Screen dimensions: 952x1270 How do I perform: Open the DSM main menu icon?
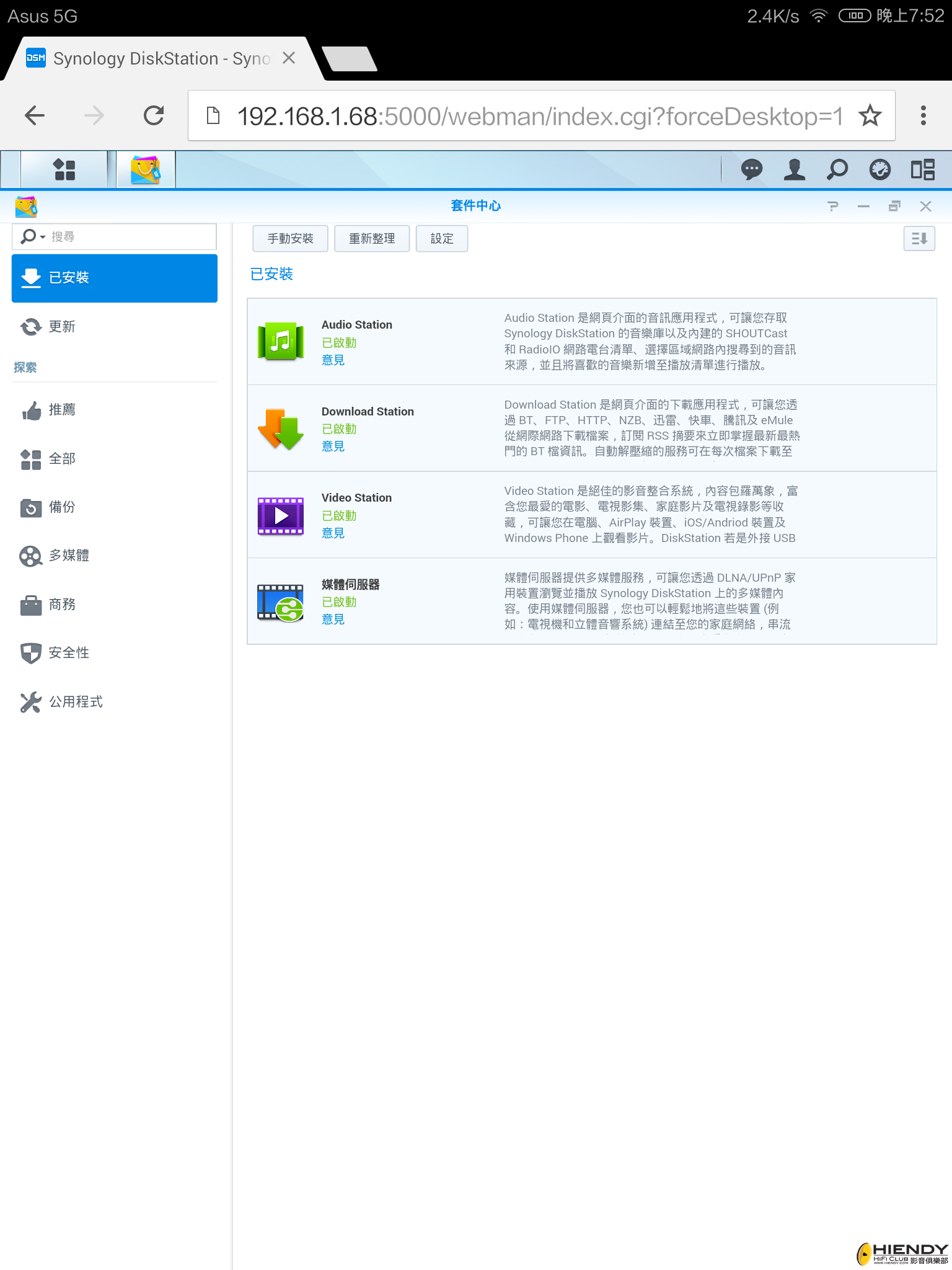[x=64, y=169]
